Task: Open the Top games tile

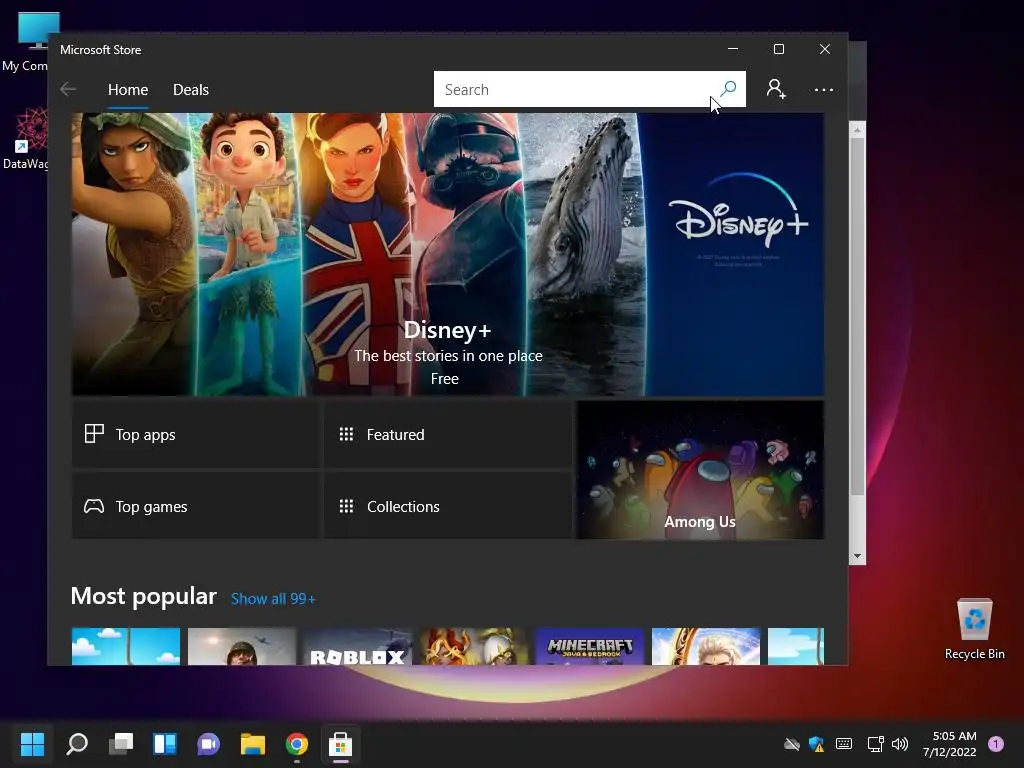Action: [x=195, y=506]
